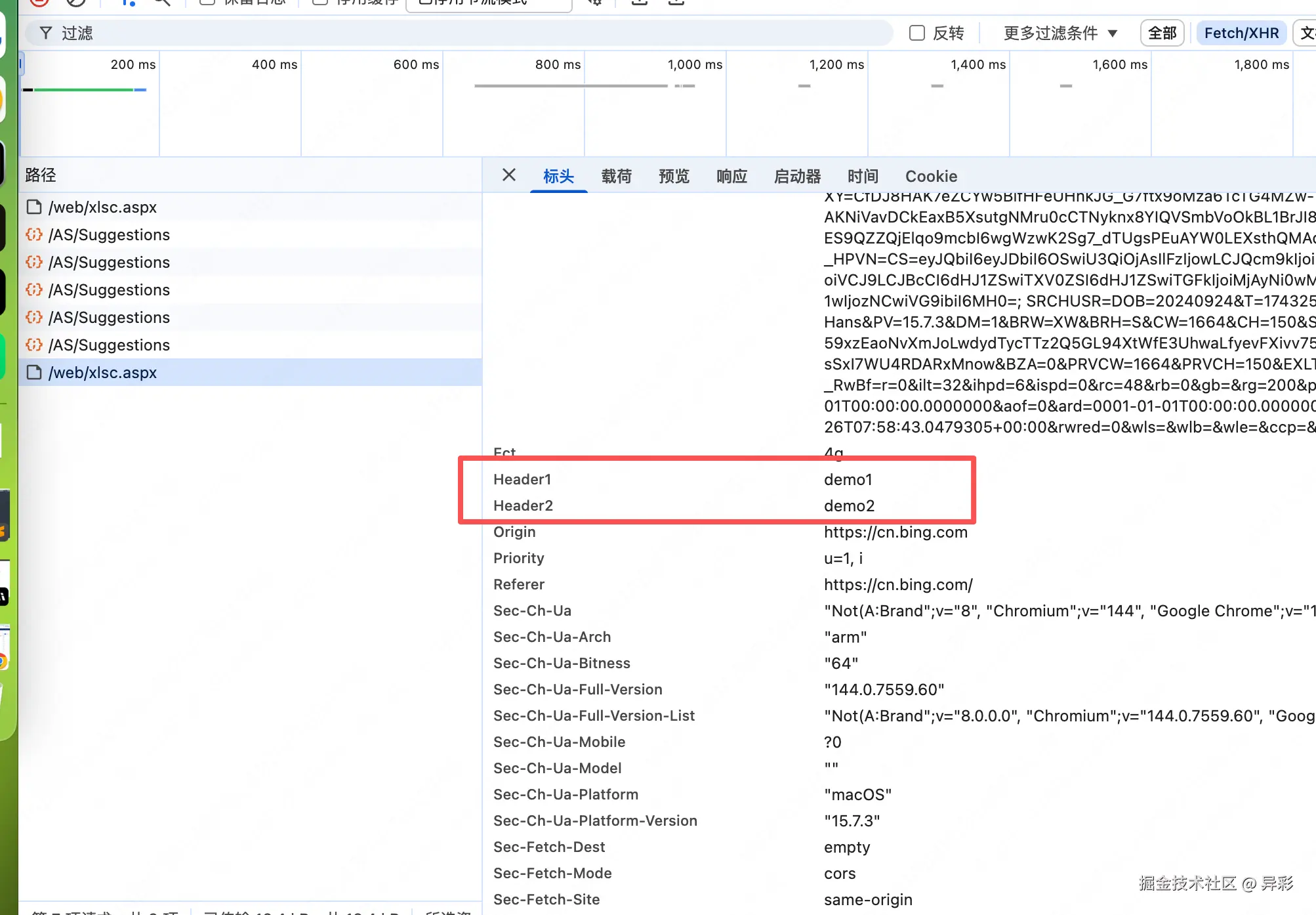The height and width of the screenshot is (915, 1316).
Task: Click JSON icon of last /AS/Suggestions request
Action: pos(34,345)
